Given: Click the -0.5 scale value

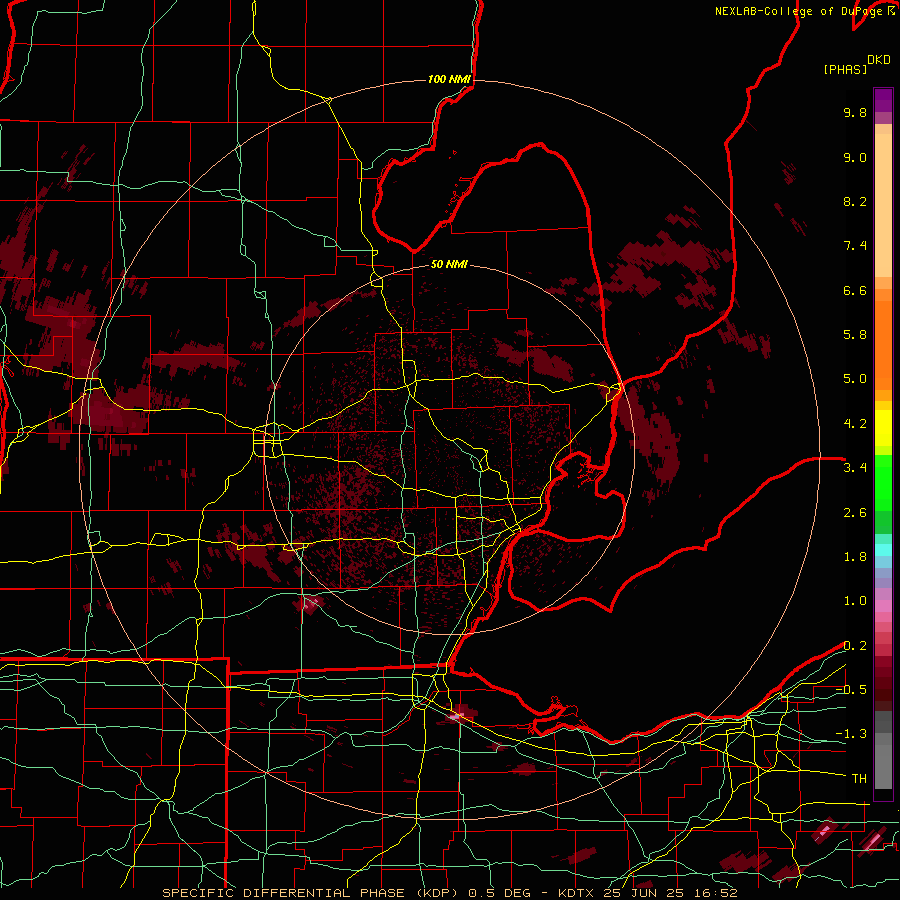Looking at the screenshot, I should (851, 690).
